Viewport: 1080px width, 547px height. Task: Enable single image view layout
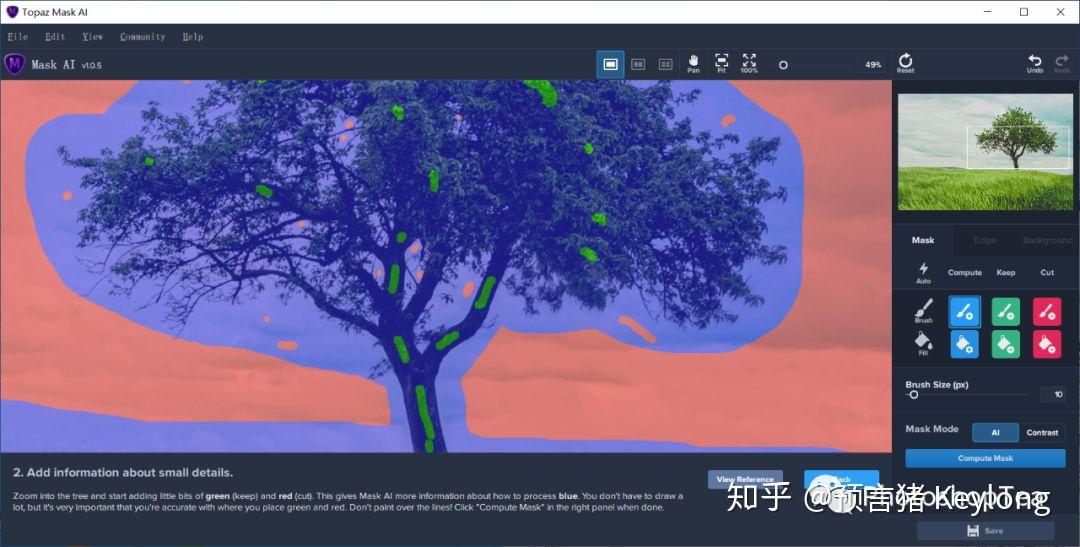pos(610,64)
